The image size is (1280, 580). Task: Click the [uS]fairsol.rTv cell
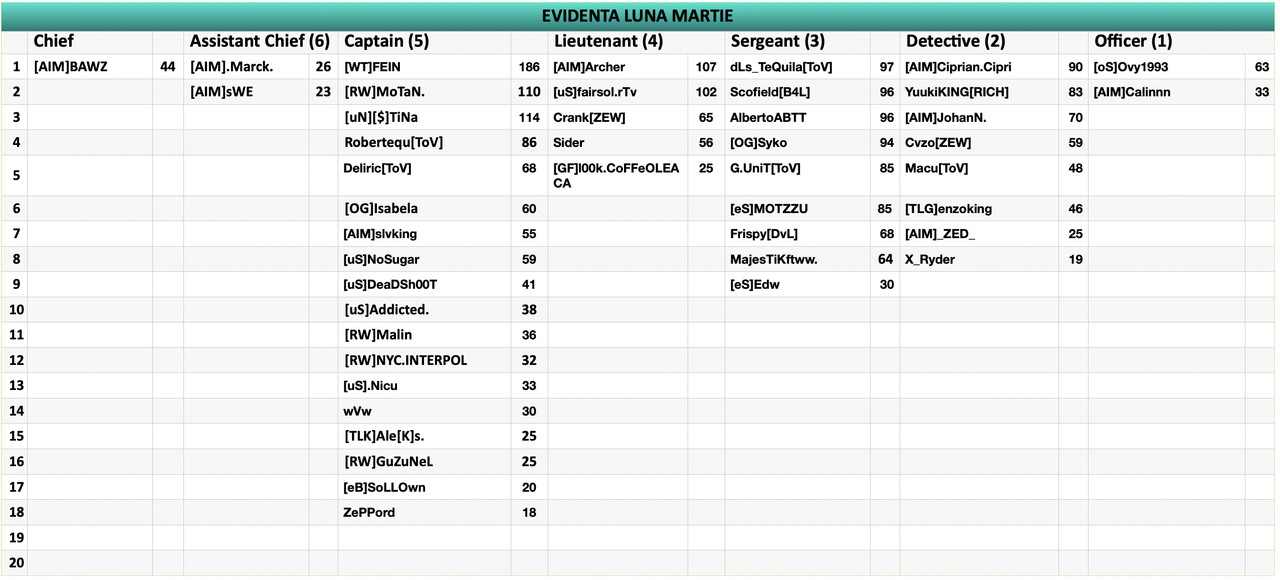tap(617, 92)
